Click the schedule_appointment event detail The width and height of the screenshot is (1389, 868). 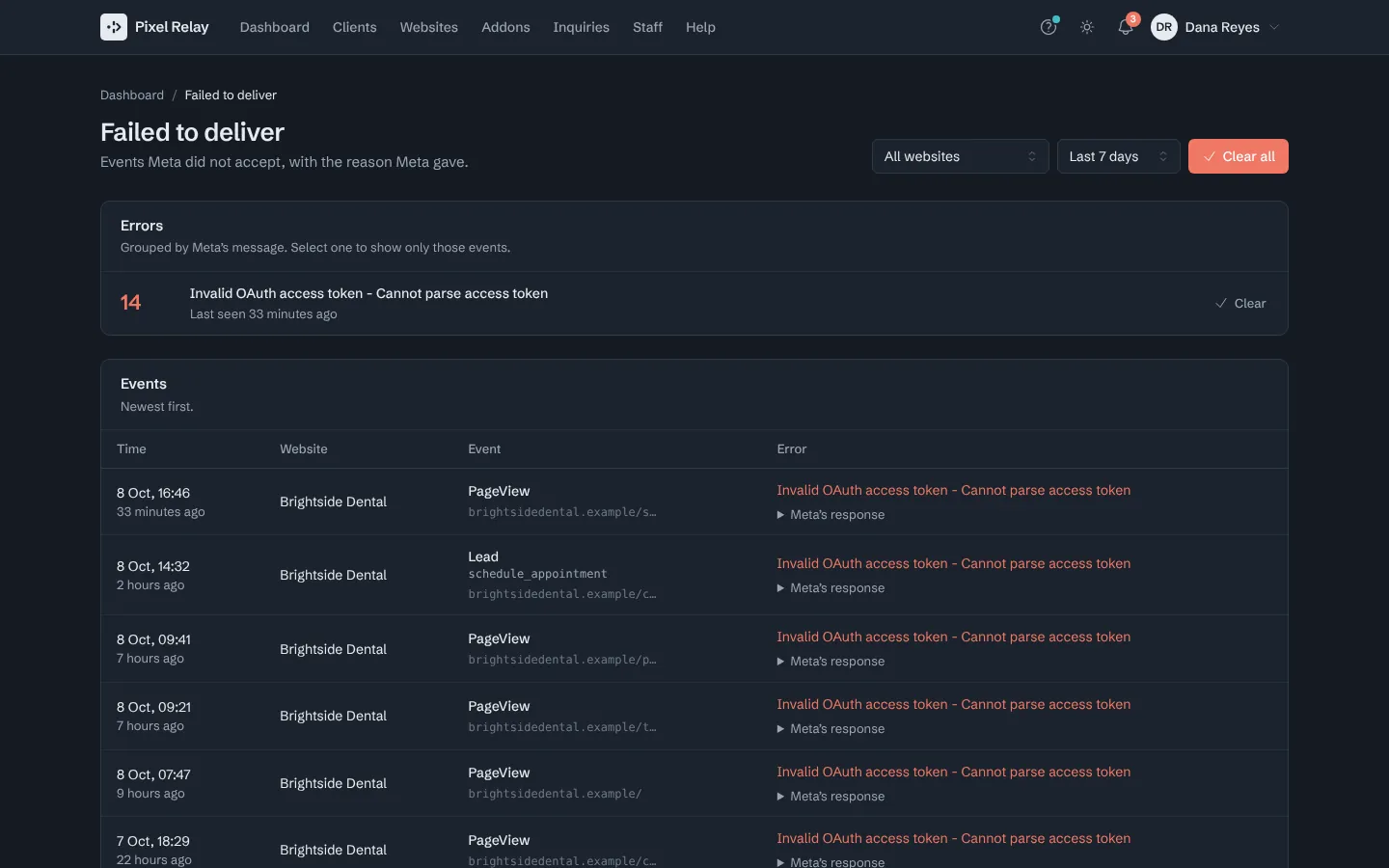[537, 574]
